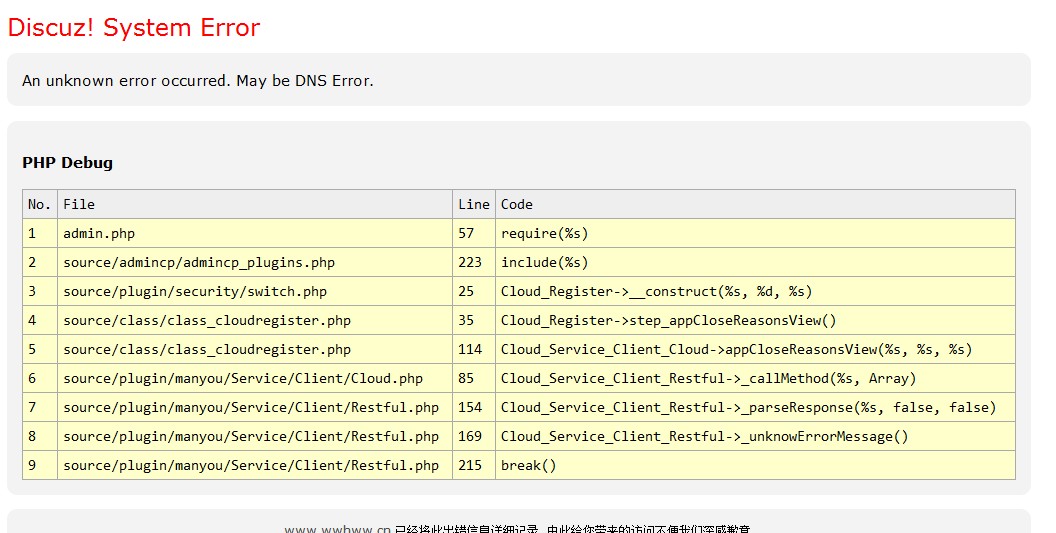Select class_cloudregister.php cell in row 4
Viewport: 1056px width, 533px height.
click(255, 320)
